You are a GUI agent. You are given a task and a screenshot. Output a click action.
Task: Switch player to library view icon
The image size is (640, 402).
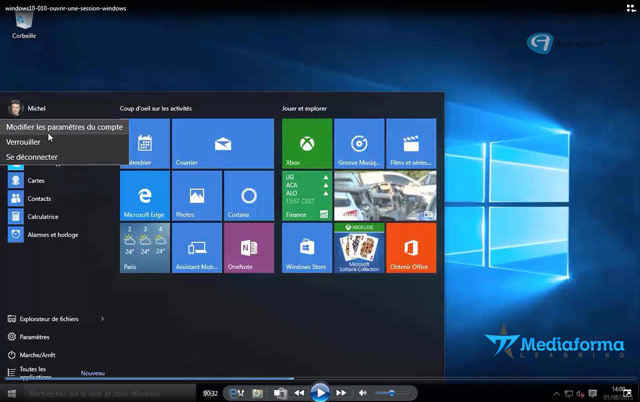[x=631, y=8]
